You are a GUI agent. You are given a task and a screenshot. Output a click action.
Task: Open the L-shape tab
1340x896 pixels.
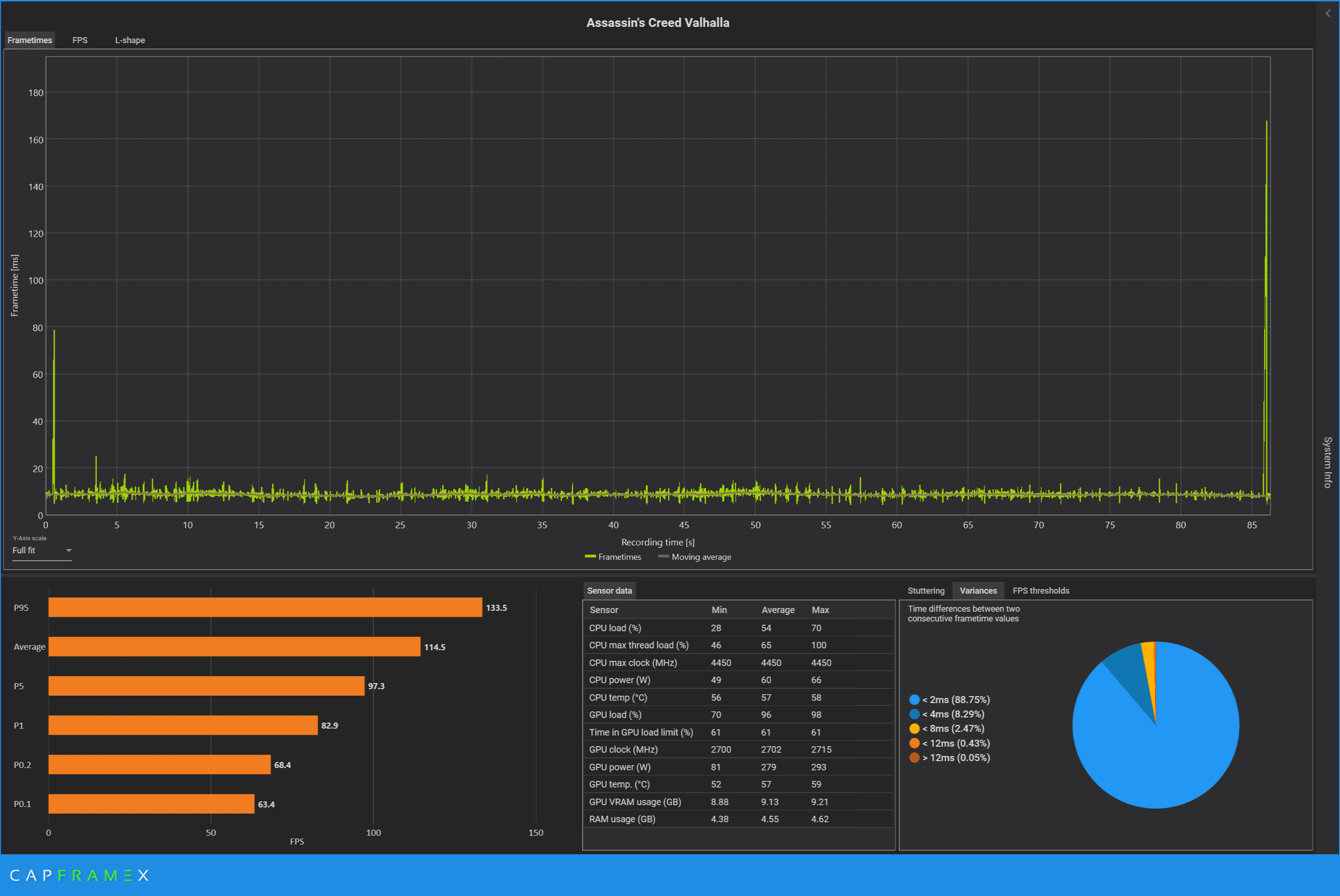point(130,40)
